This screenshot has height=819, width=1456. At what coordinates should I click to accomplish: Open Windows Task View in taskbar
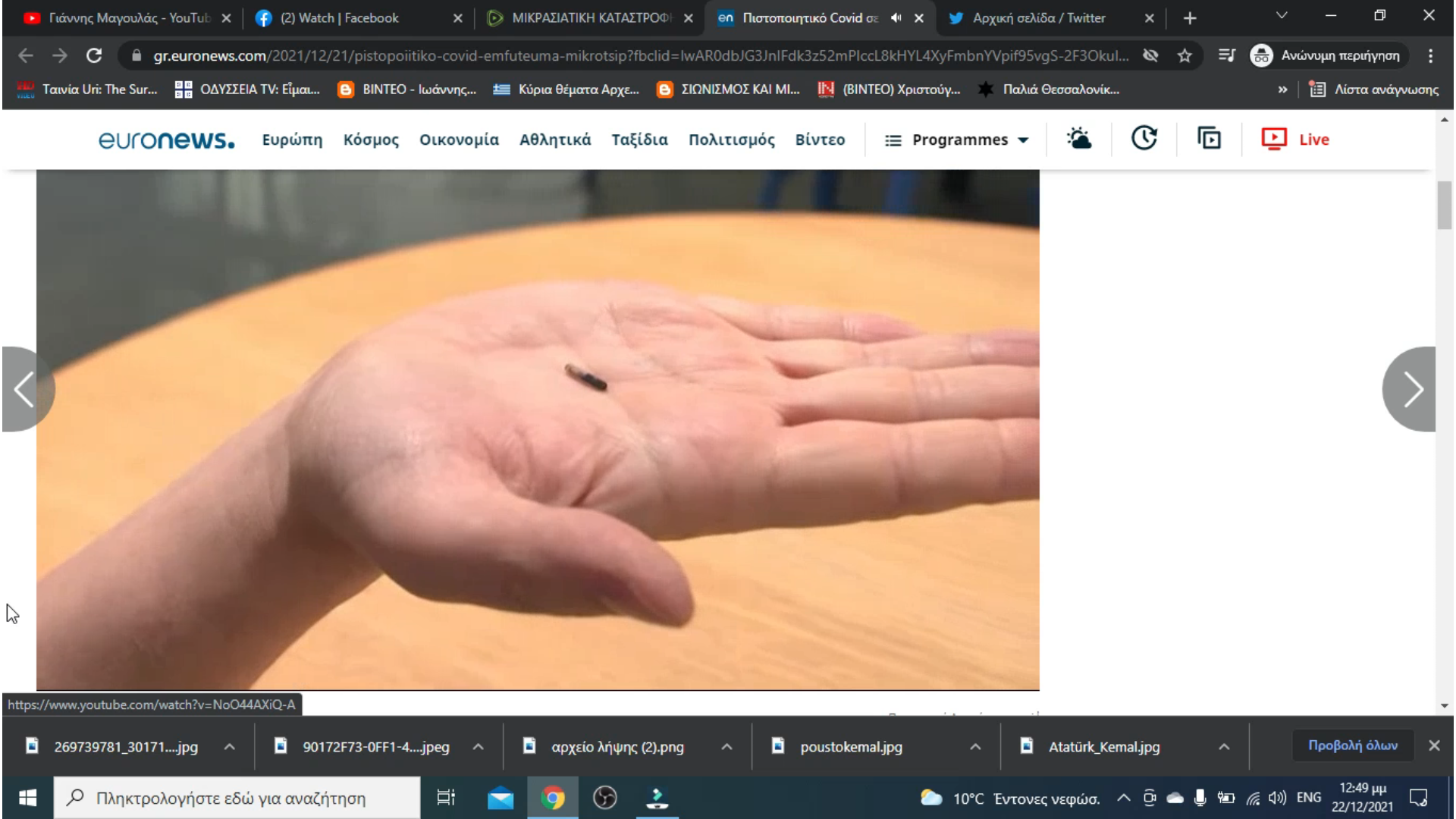tap(446, 798)
